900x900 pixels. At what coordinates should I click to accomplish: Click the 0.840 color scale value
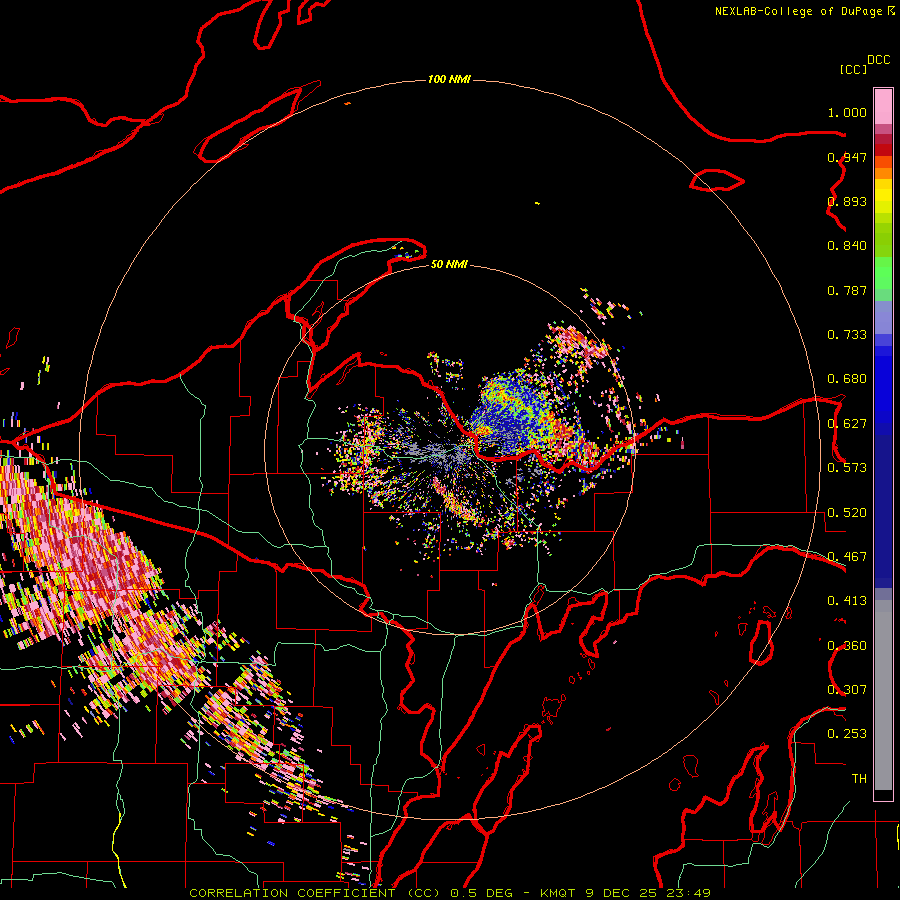click(x=847, y=246)
